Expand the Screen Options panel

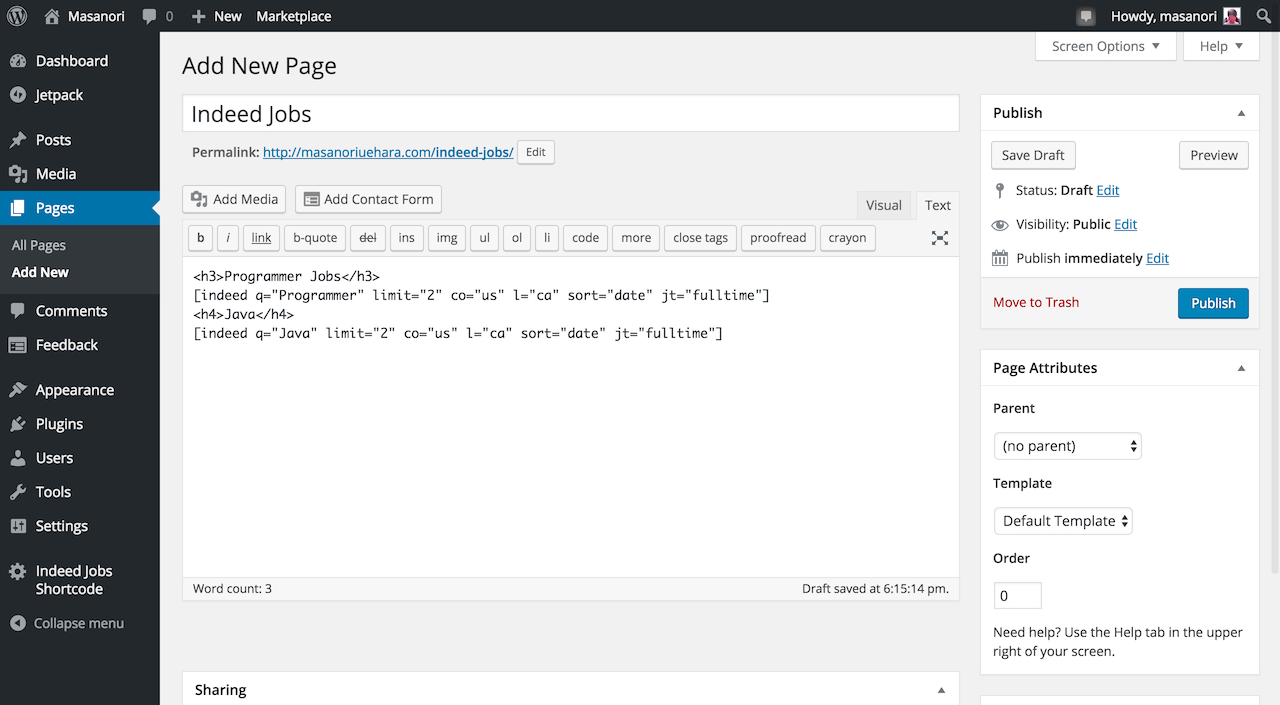(1105, 46)
